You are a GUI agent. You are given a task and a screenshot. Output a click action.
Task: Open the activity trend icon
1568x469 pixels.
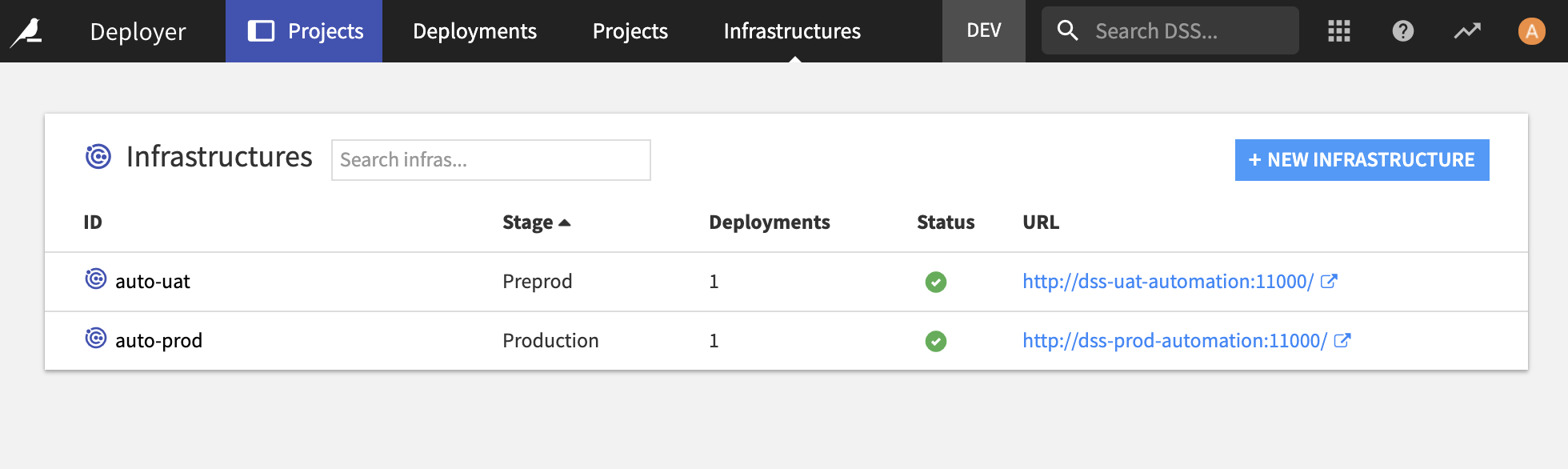pos(1467,31)
